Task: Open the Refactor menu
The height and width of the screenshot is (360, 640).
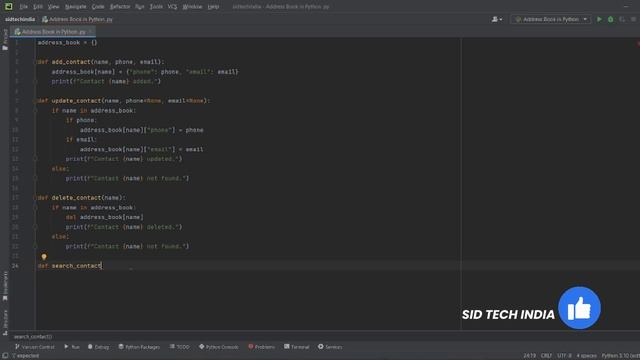Action: coord(120,7)
